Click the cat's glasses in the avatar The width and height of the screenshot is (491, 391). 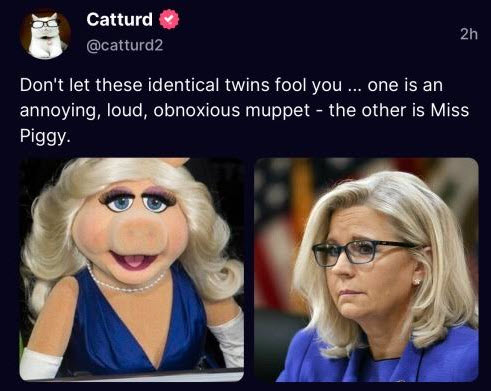(45, 24)
